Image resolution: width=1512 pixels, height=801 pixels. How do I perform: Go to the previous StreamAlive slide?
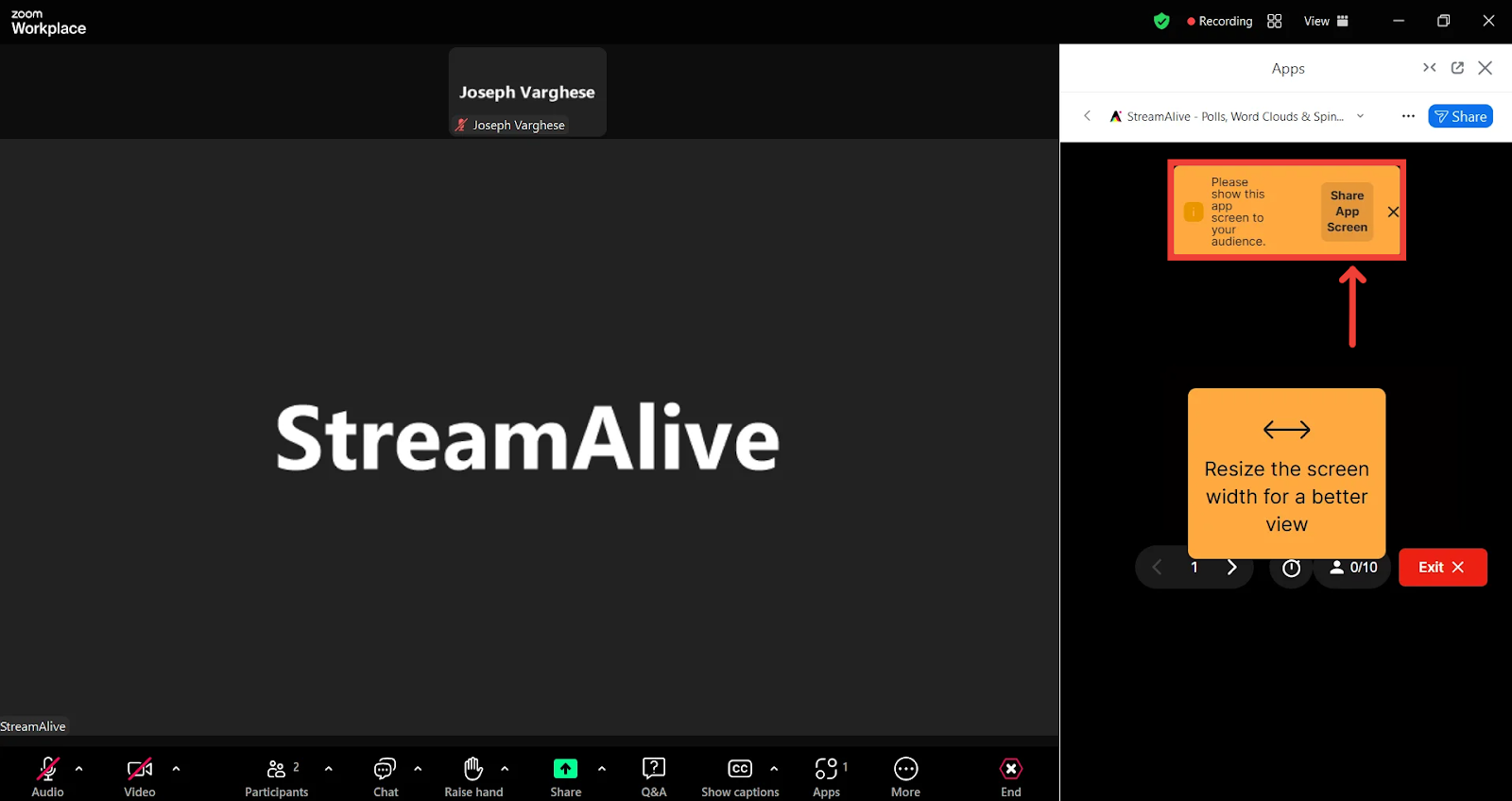coord(1157,568)
